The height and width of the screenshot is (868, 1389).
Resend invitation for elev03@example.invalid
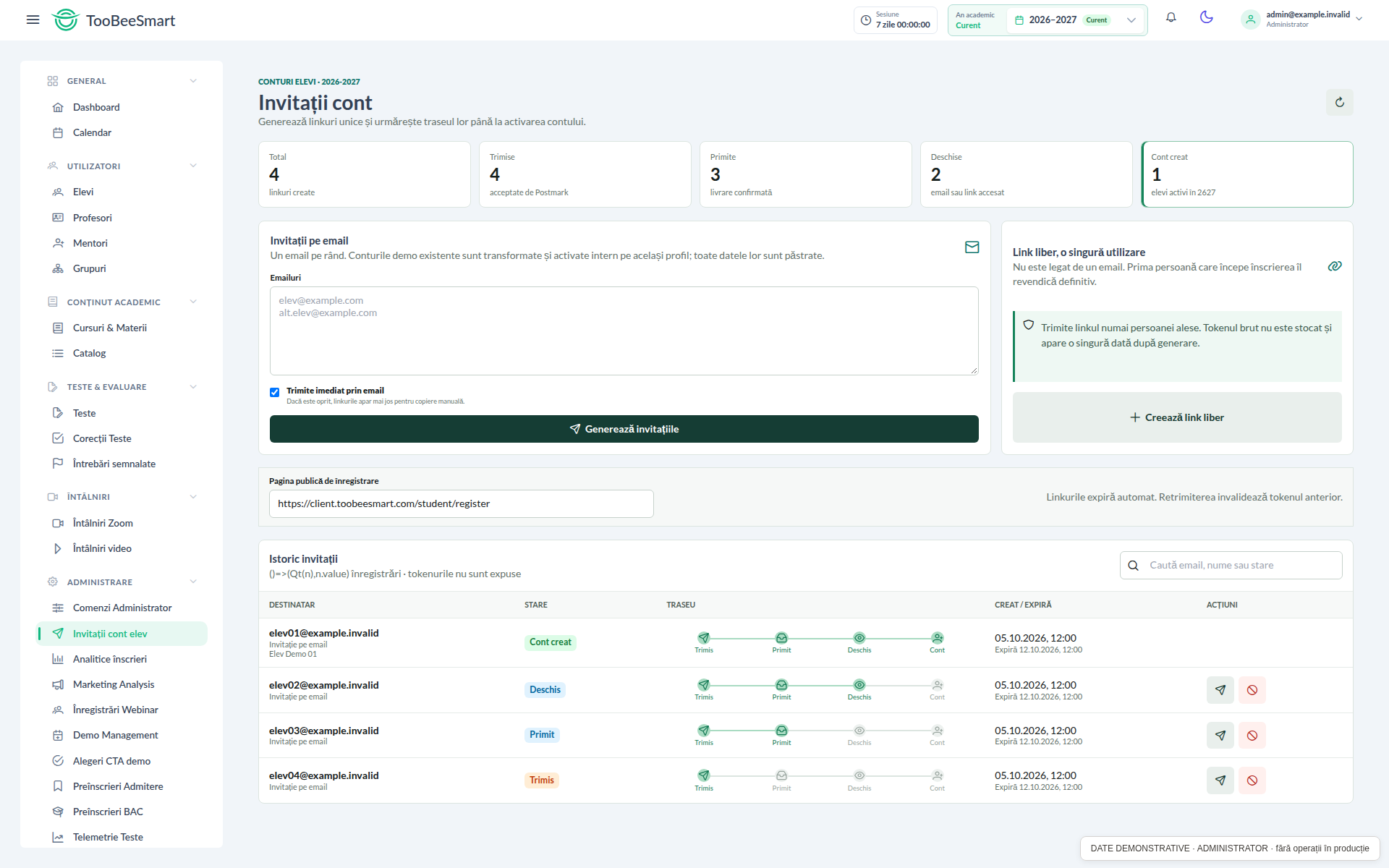[1220, 736]
